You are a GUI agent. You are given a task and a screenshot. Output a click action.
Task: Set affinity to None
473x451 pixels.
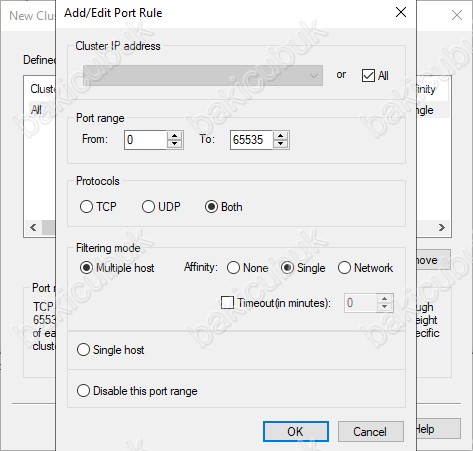[233, 268]
